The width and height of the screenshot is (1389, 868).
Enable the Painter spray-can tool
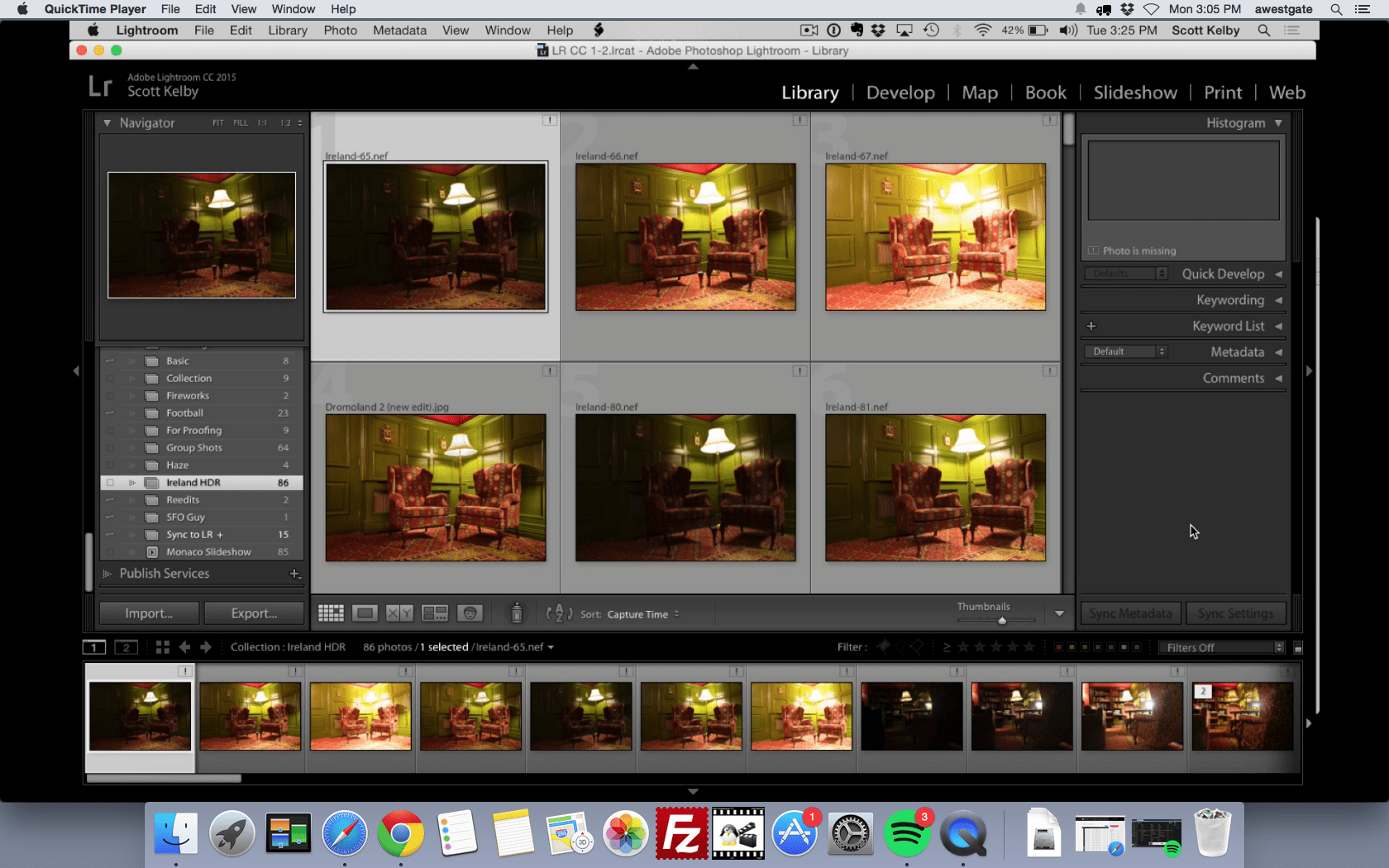point(517,613)
